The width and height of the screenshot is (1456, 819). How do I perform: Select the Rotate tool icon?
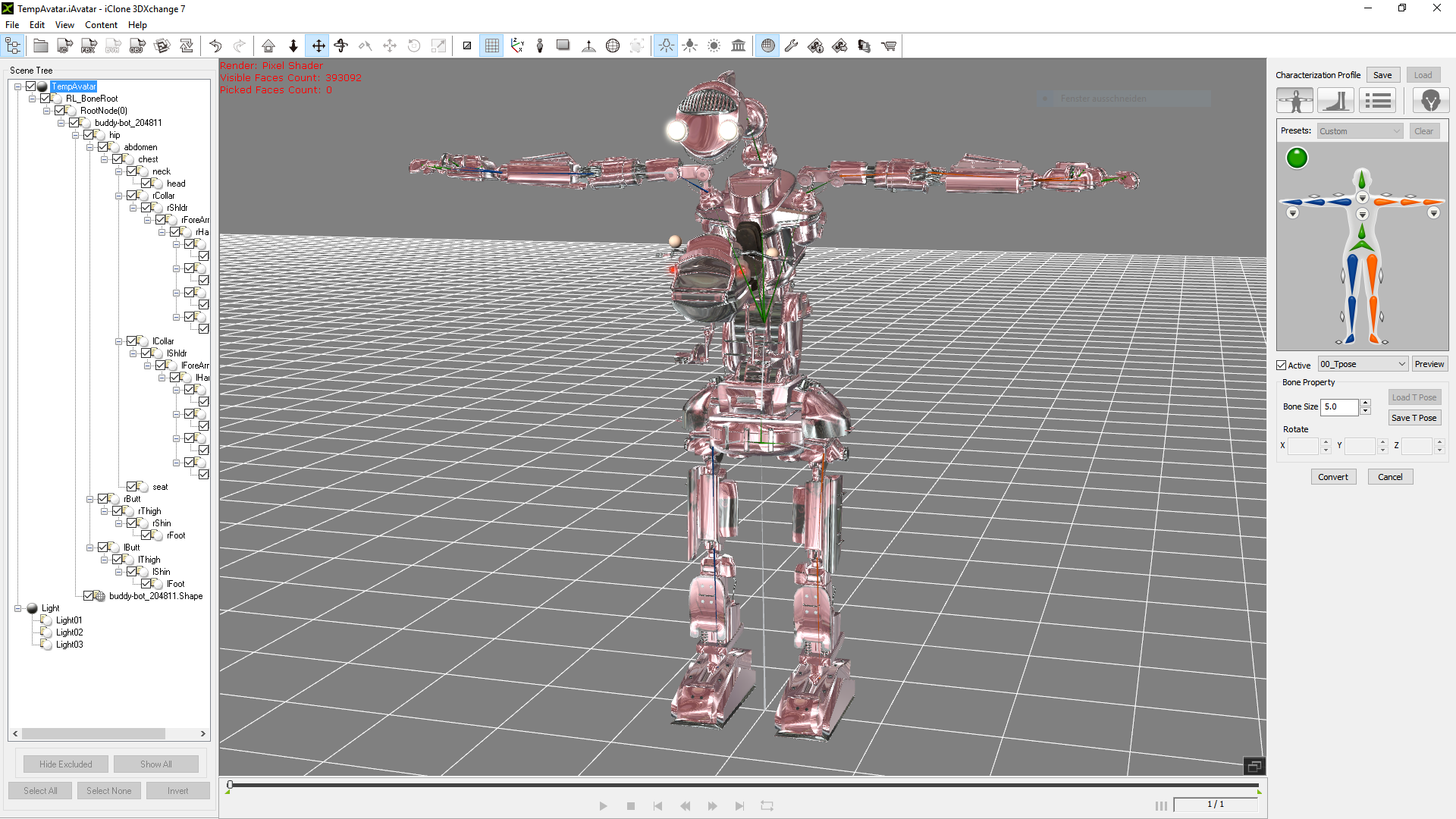pos(341,46)
